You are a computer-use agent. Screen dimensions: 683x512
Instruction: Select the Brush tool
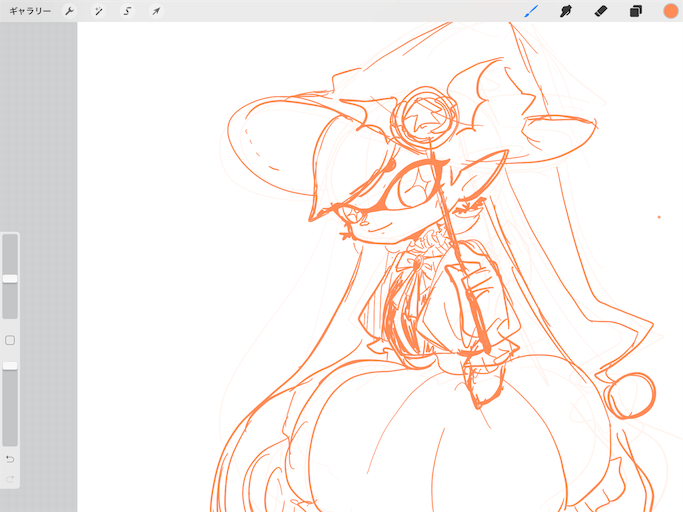[x=531, y=11]
